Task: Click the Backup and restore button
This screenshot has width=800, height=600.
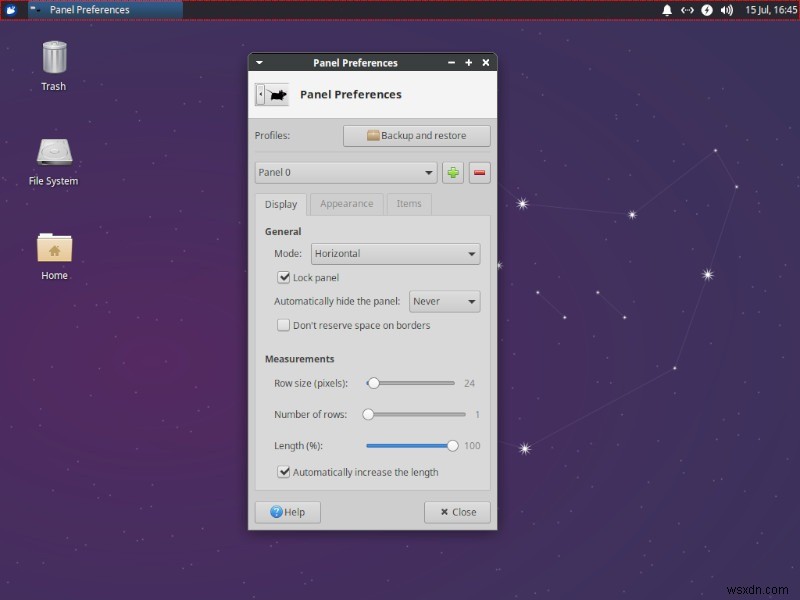Action: tap(416, 135)
